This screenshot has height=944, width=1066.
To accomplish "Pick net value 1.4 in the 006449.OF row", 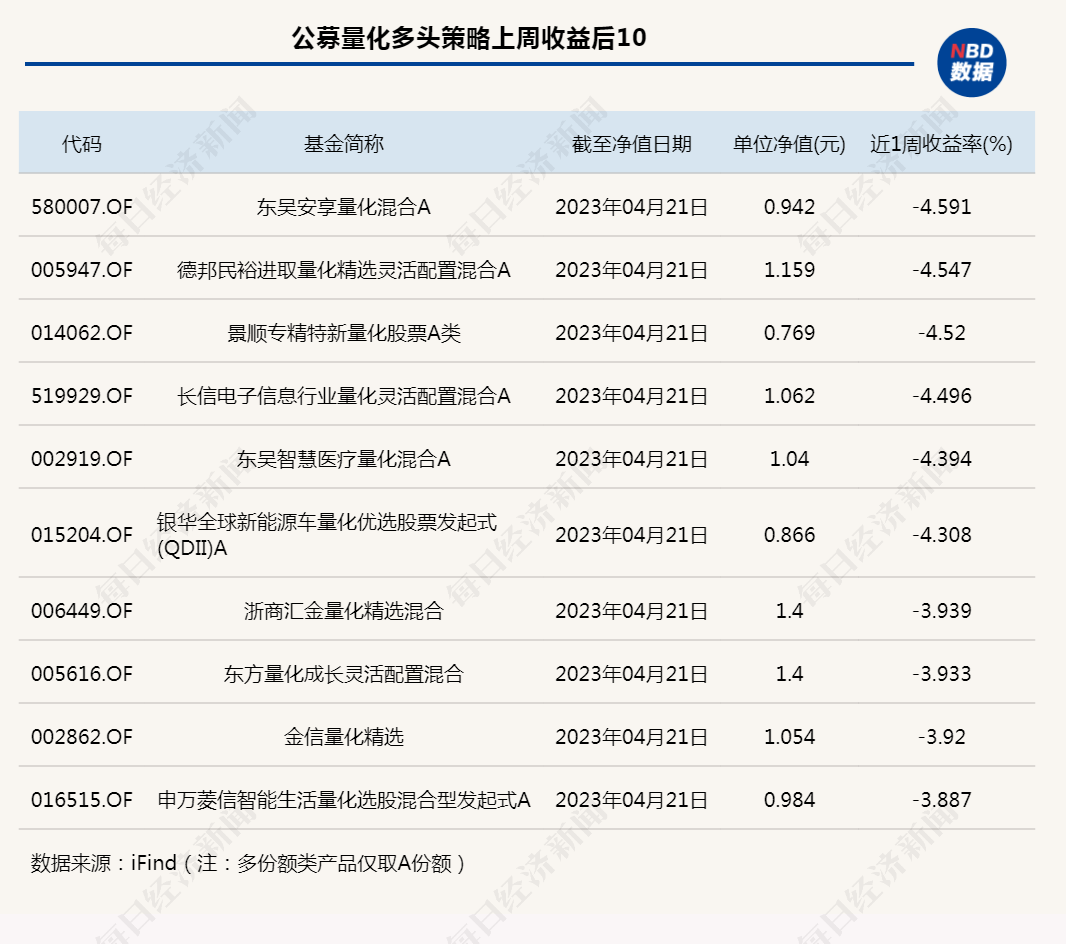I will pyautogui.click(x=789, y=611).
